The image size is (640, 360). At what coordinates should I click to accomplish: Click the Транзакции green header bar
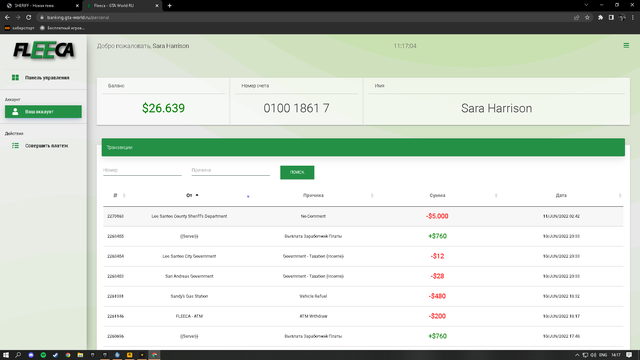pos(363,147)
